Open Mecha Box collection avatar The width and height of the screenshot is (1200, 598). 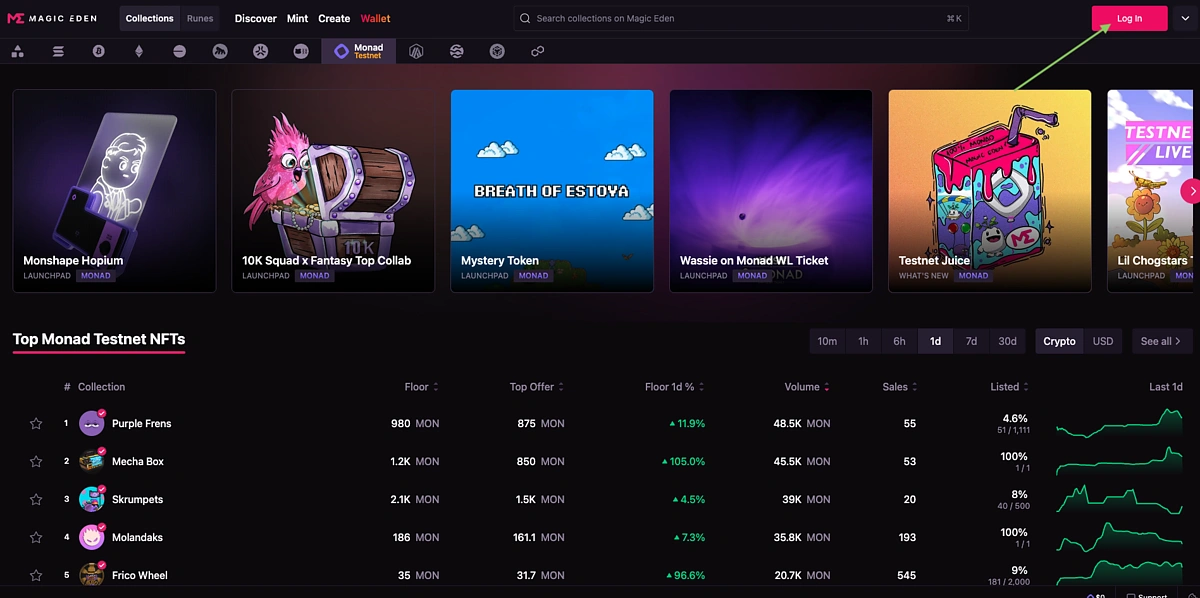92,461
